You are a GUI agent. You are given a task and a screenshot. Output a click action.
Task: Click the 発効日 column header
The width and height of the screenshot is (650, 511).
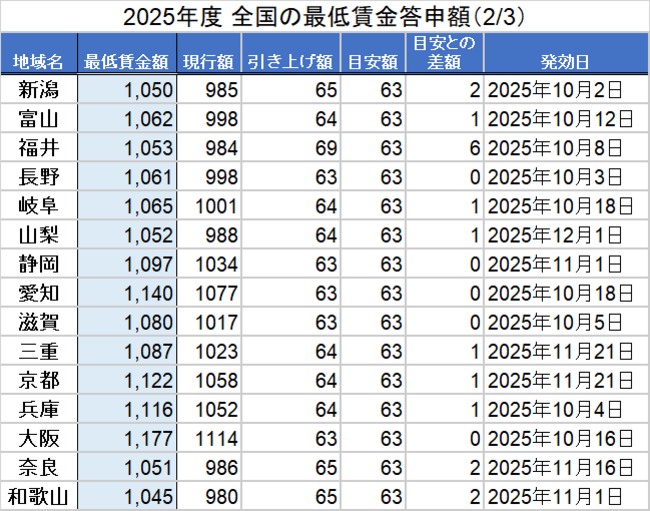click(x=565, y=61)
